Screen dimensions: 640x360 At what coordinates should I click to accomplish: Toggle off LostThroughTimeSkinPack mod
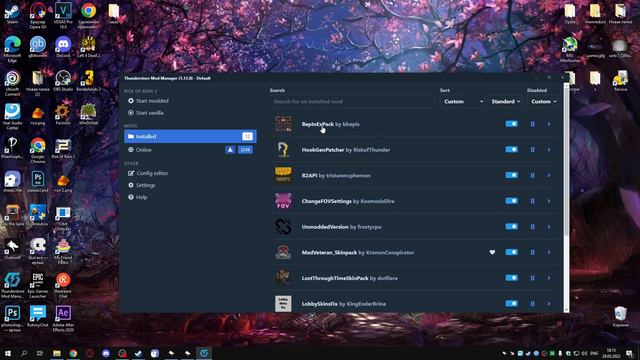511,278
